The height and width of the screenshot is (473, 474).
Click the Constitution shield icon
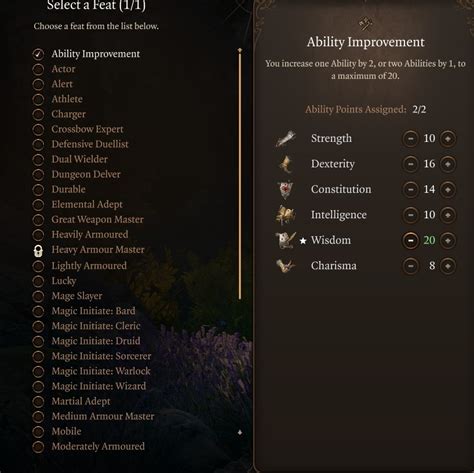click(285, 189)
